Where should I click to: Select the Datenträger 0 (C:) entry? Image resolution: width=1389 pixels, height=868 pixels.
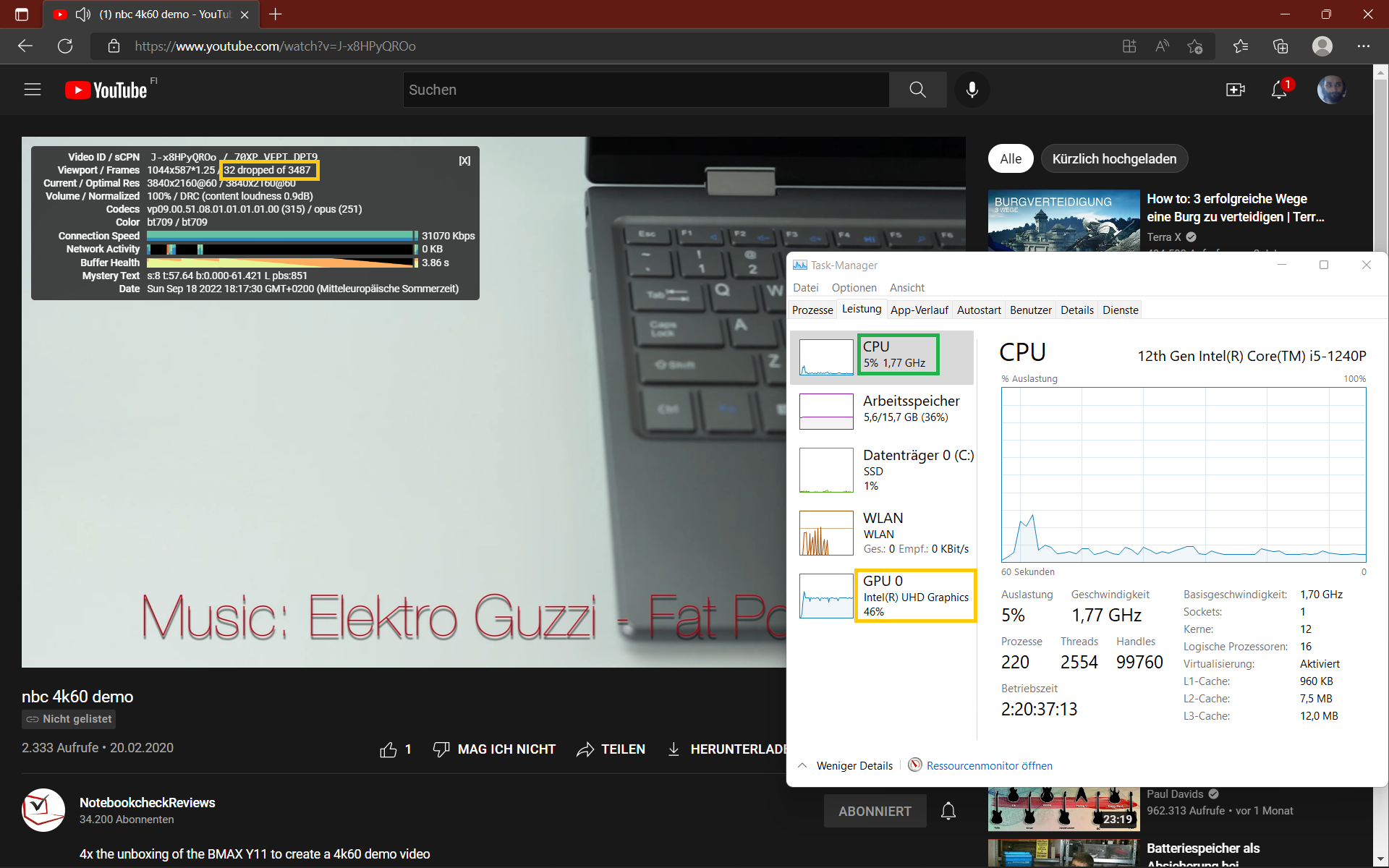tap(882, 470)
